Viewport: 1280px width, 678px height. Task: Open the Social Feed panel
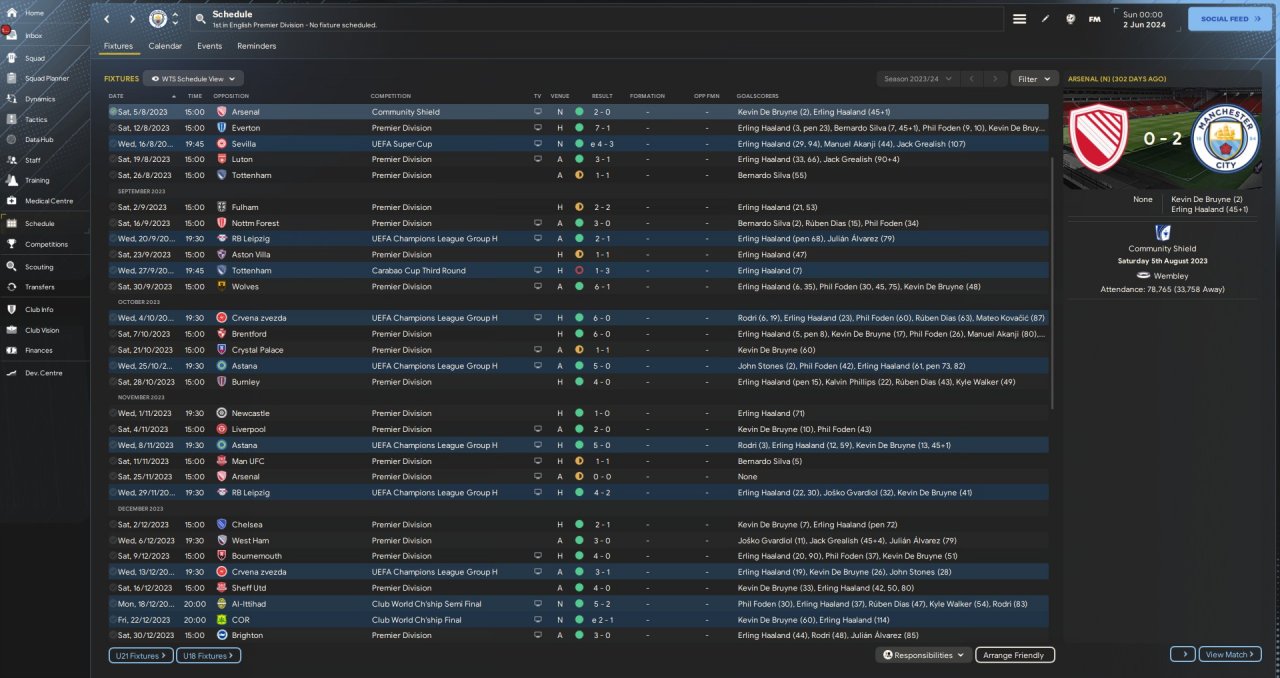click(x=1229, y=19)
